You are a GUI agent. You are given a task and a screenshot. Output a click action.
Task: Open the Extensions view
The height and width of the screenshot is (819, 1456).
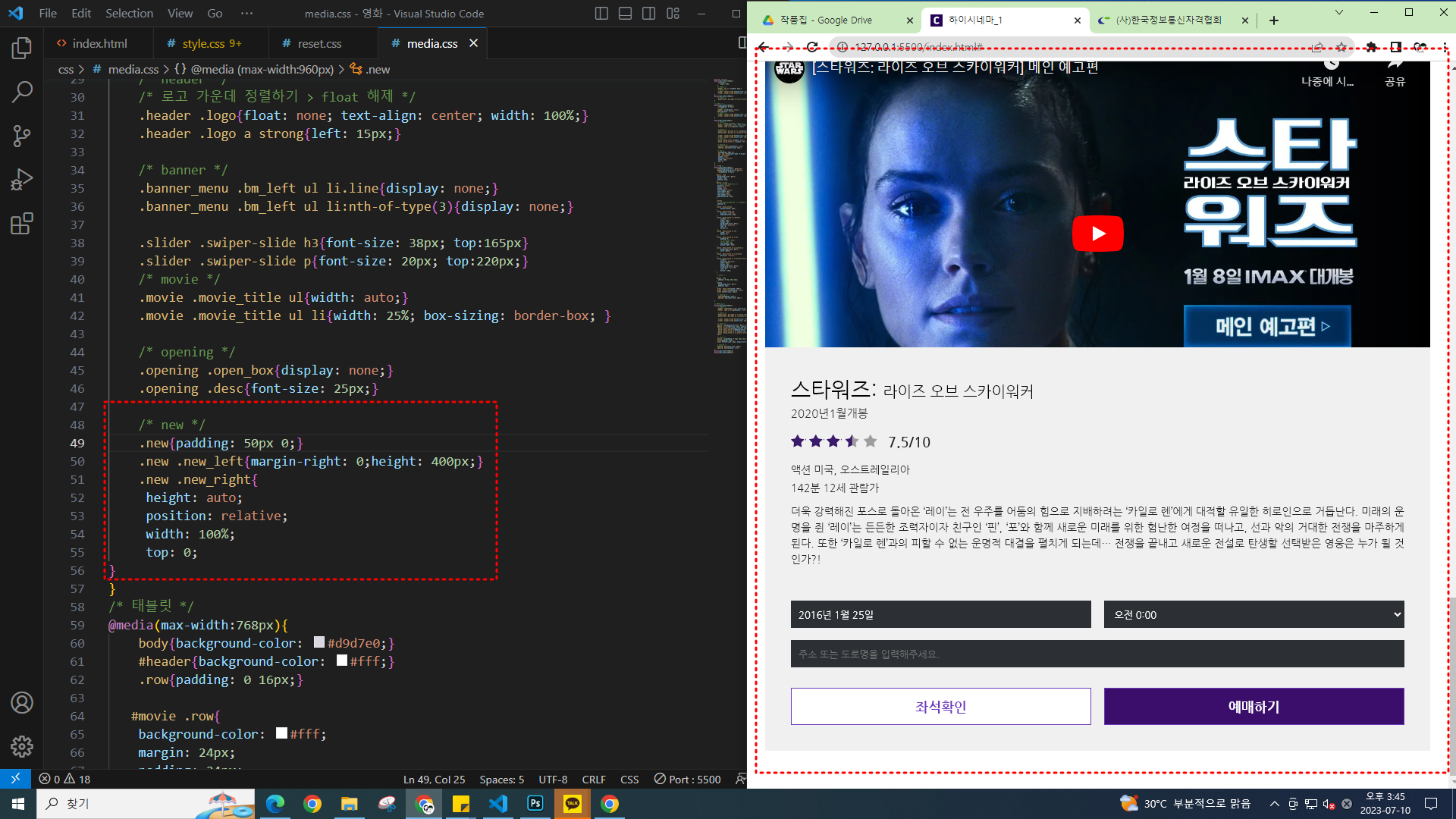click(21, 224)
